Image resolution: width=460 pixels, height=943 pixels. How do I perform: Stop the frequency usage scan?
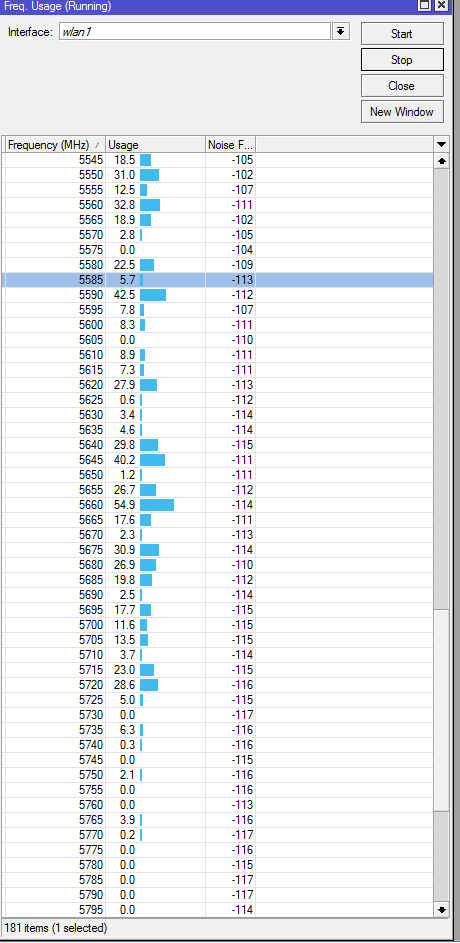coord(402,60)
